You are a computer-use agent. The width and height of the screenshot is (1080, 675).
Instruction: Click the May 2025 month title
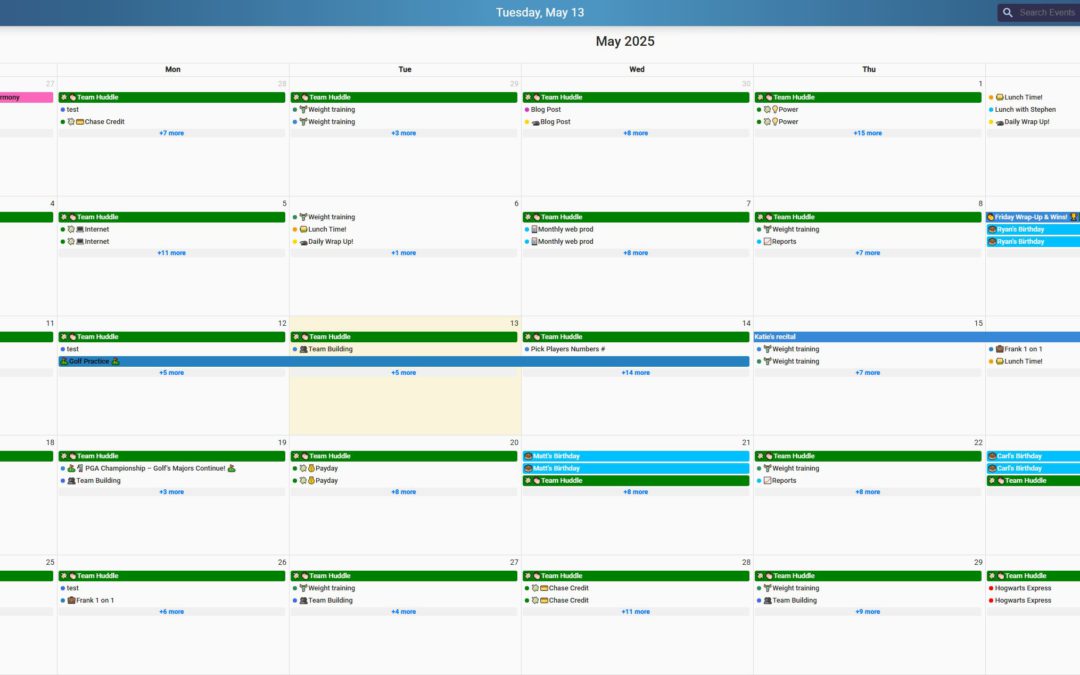tap(625, 41)
